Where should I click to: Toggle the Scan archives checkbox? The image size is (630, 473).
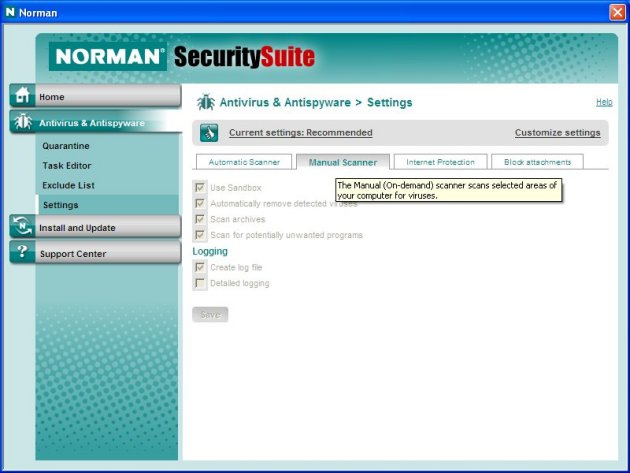200,219
